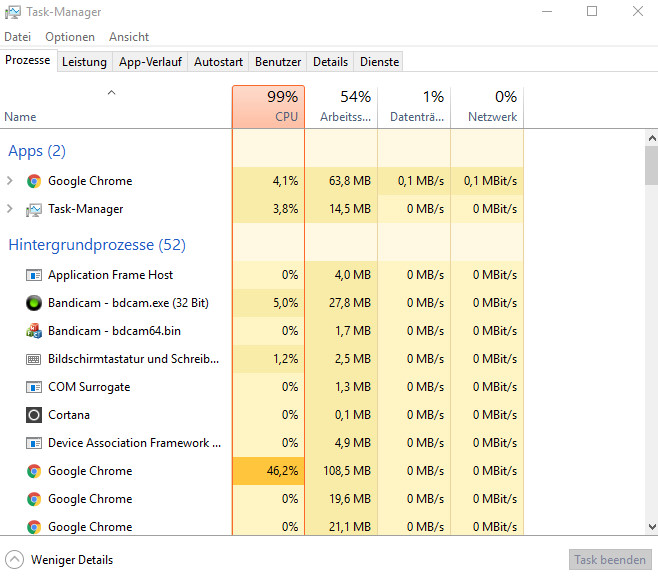The width and height of the screenshot is (658, 582).
Task: Click the scroll up arrow
Action: coord(652,138)
